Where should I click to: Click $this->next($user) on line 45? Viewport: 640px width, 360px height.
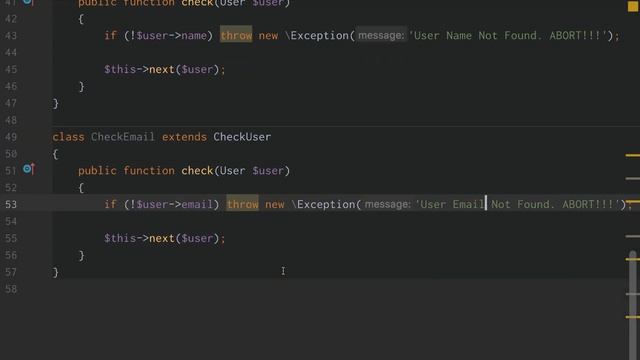(164, 69)
